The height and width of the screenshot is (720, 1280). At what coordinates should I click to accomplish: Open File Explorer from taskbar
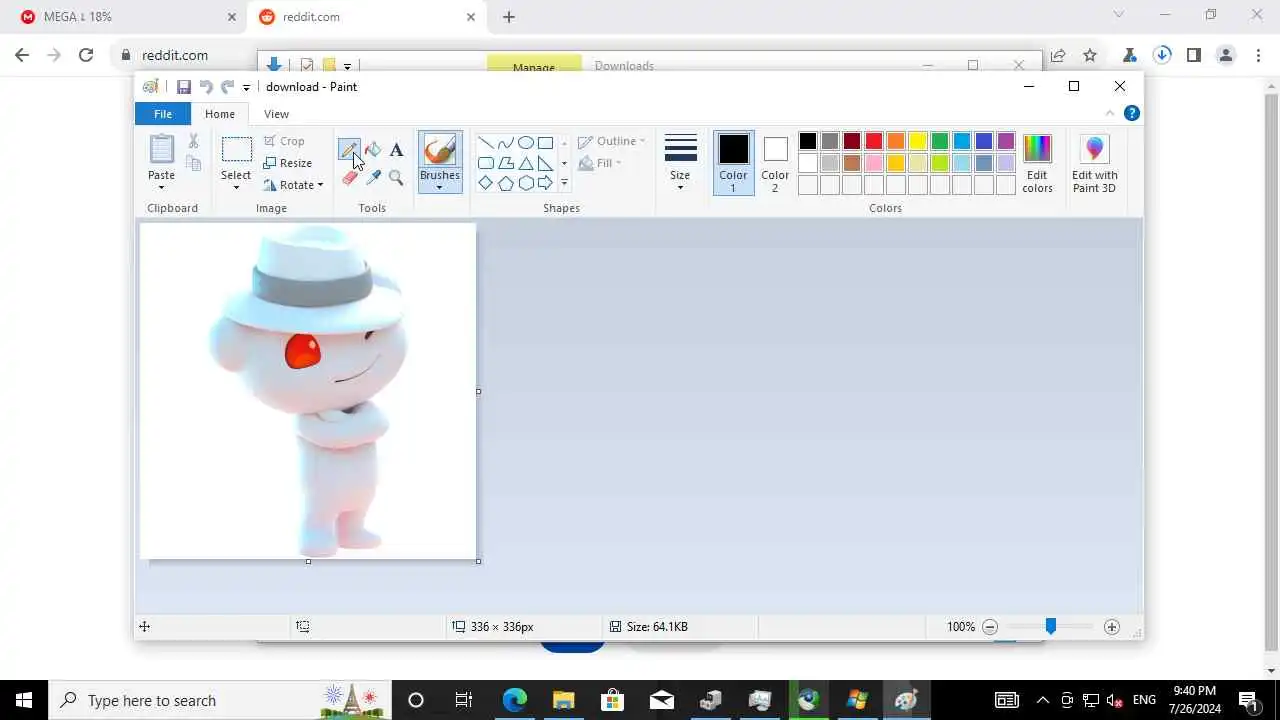pos(563,700)
